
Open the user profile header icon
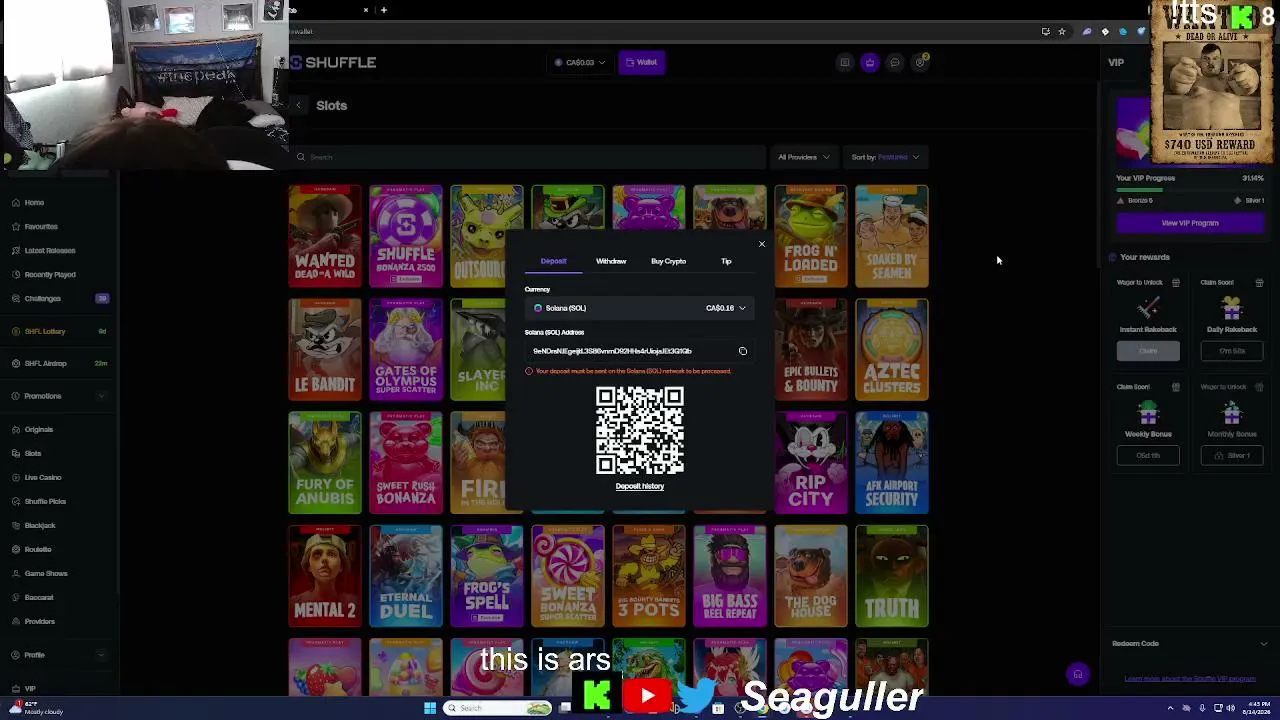pos(921,62)
